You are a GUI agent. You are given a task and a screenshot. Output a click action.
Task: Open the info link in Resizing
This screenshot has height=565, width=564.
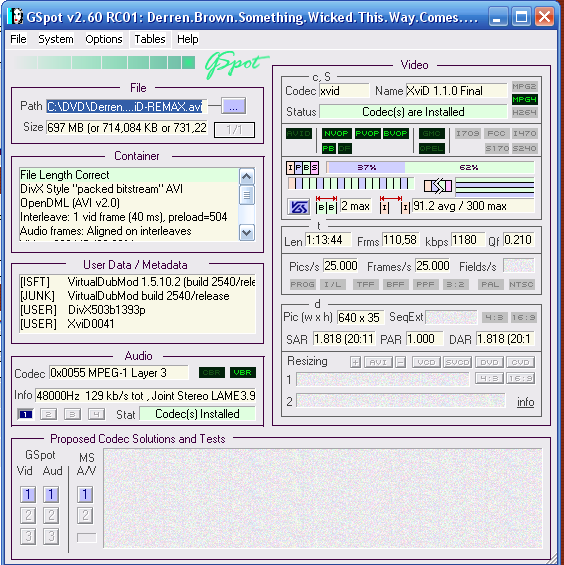click(x=525, y=402)
